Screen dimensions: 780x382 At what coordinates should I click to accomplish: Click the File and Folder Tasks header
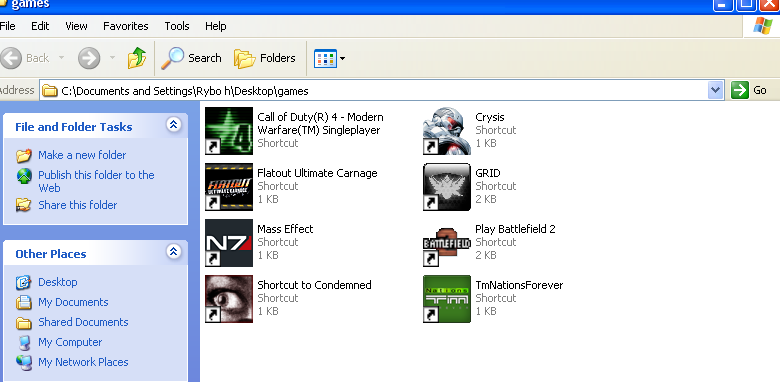74,127
